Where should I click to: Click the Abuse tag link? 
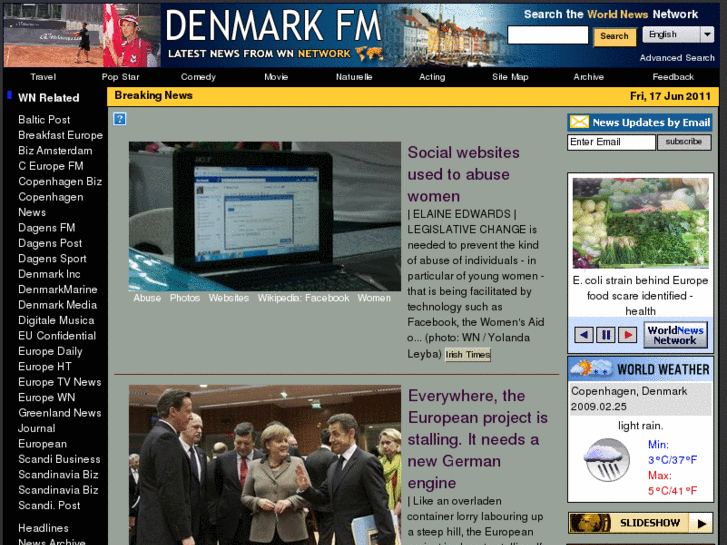(147, 298)
